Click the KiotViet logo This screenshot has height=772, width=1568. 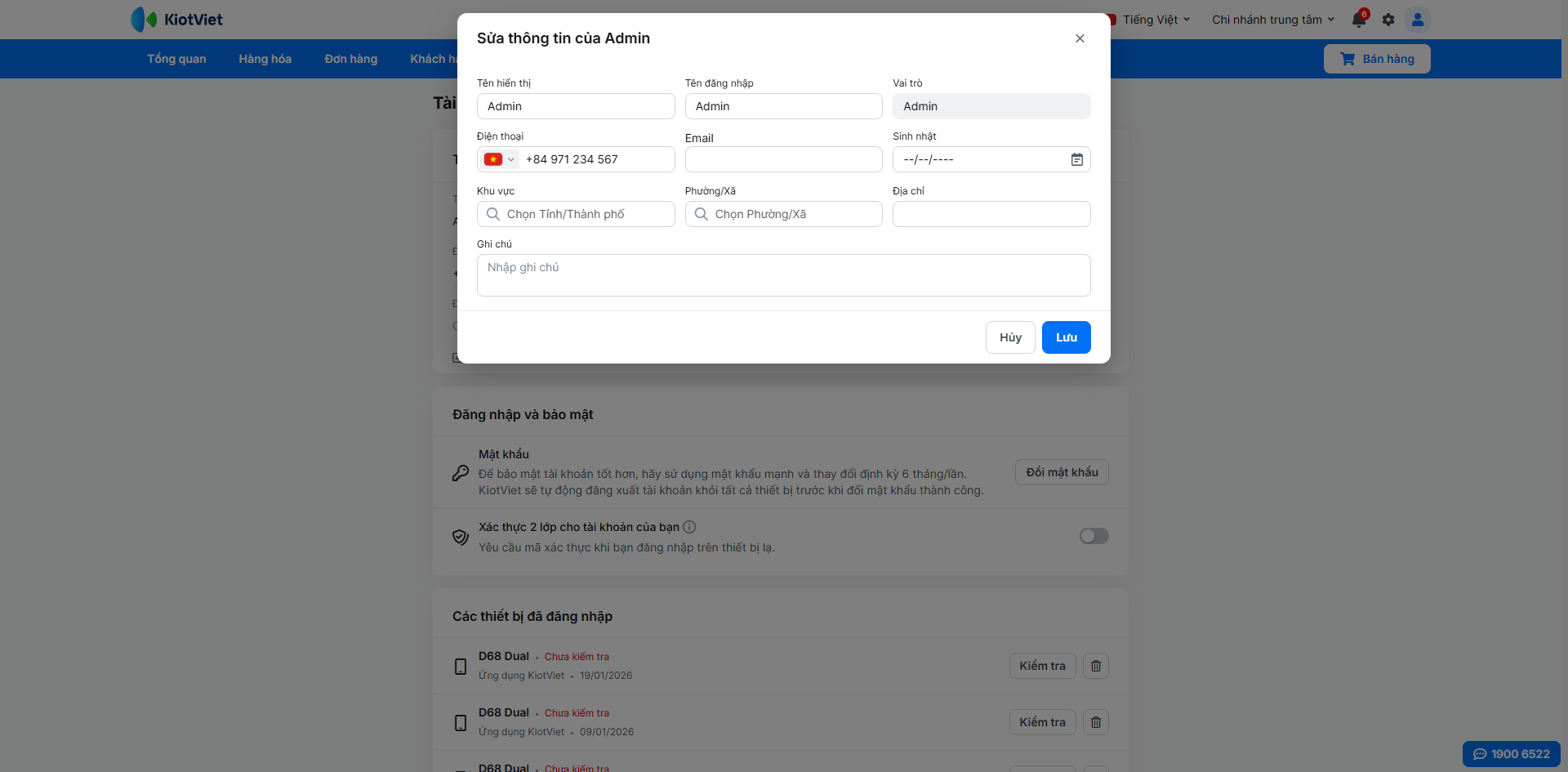(177, 20)
